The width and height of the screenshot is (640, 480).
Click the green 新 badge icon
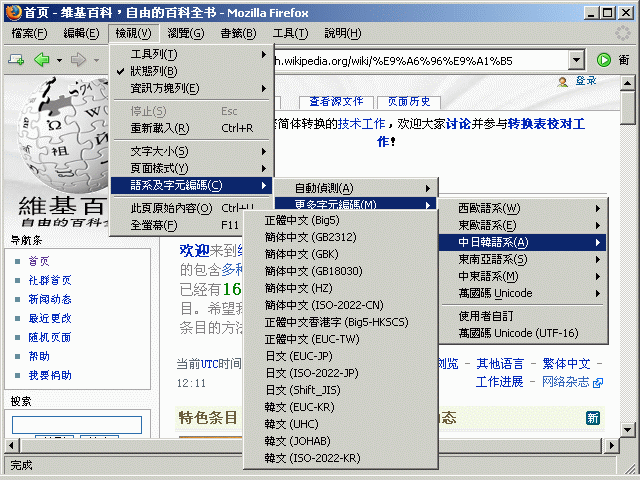[x=593, y=418]
